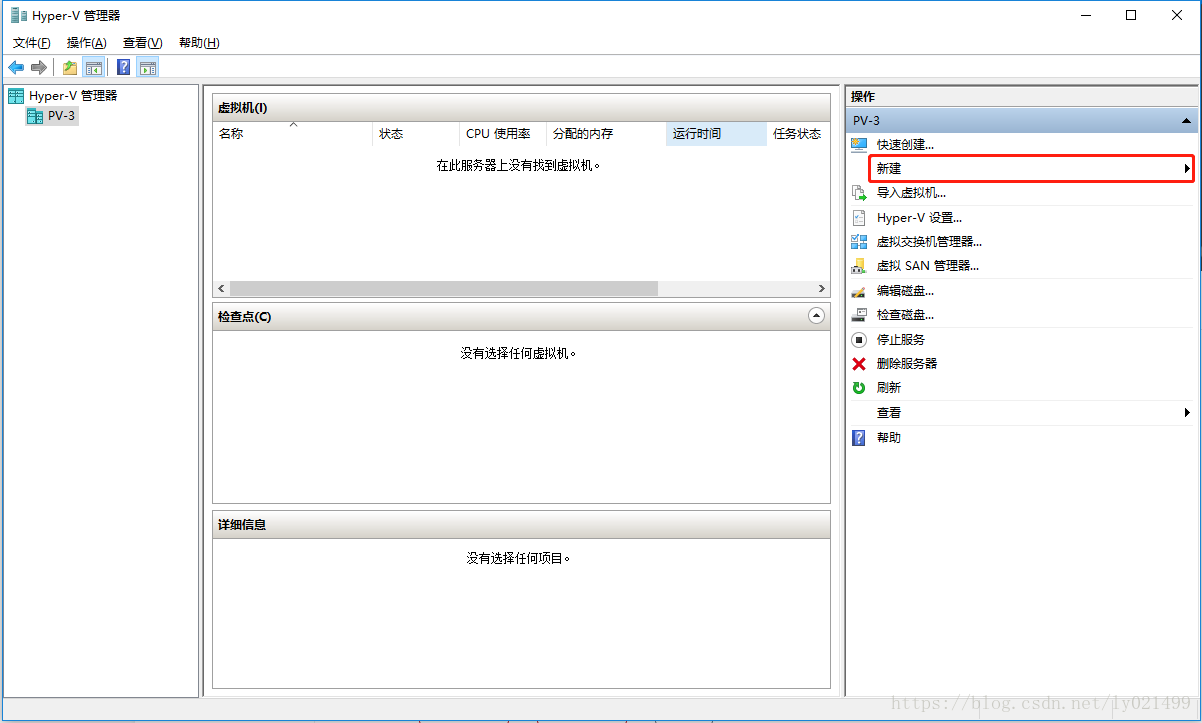The height and width of the screenshot is (723, 1202).
Task: Click the Hyper-V 管理器 tree root icon
Action: [x=16, y=95]
